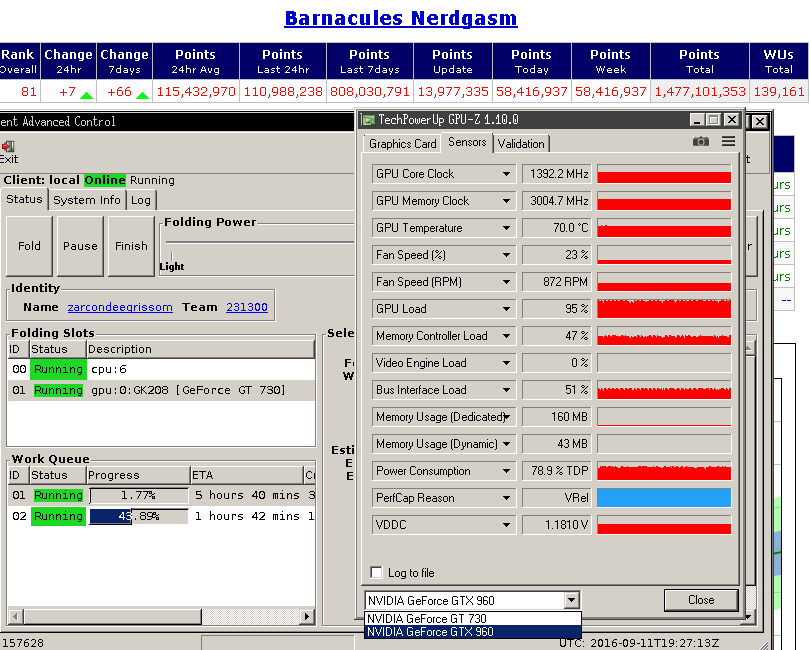Click the GPU-Z screenshot camera icon
Image resolution: width=810 pixels, height=650 pixels.
click(700, 141)
